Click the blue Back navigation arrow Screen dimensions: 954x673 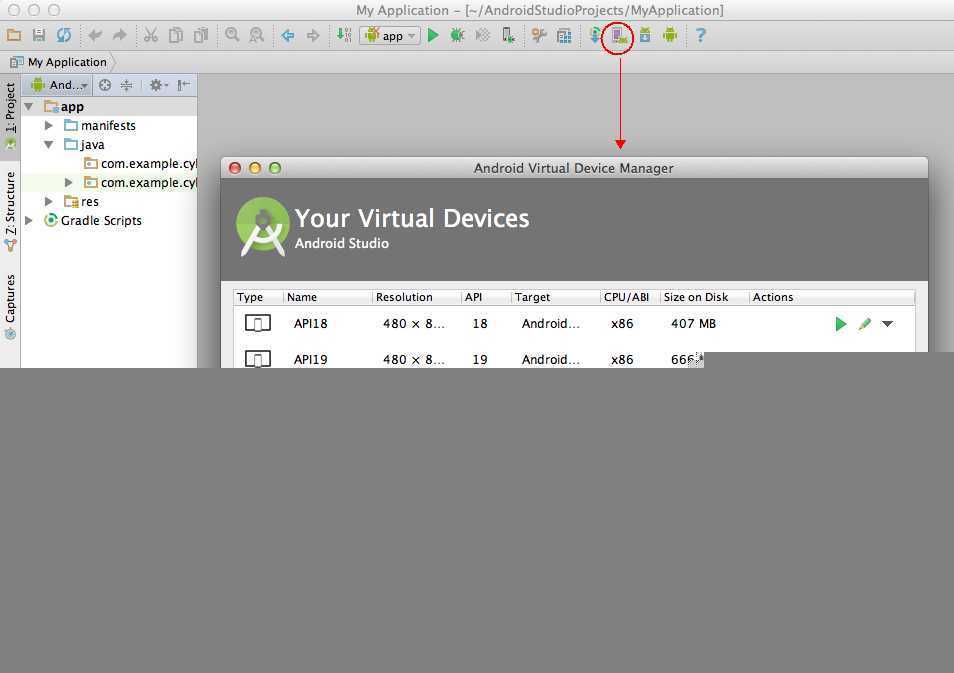point(288,35)
